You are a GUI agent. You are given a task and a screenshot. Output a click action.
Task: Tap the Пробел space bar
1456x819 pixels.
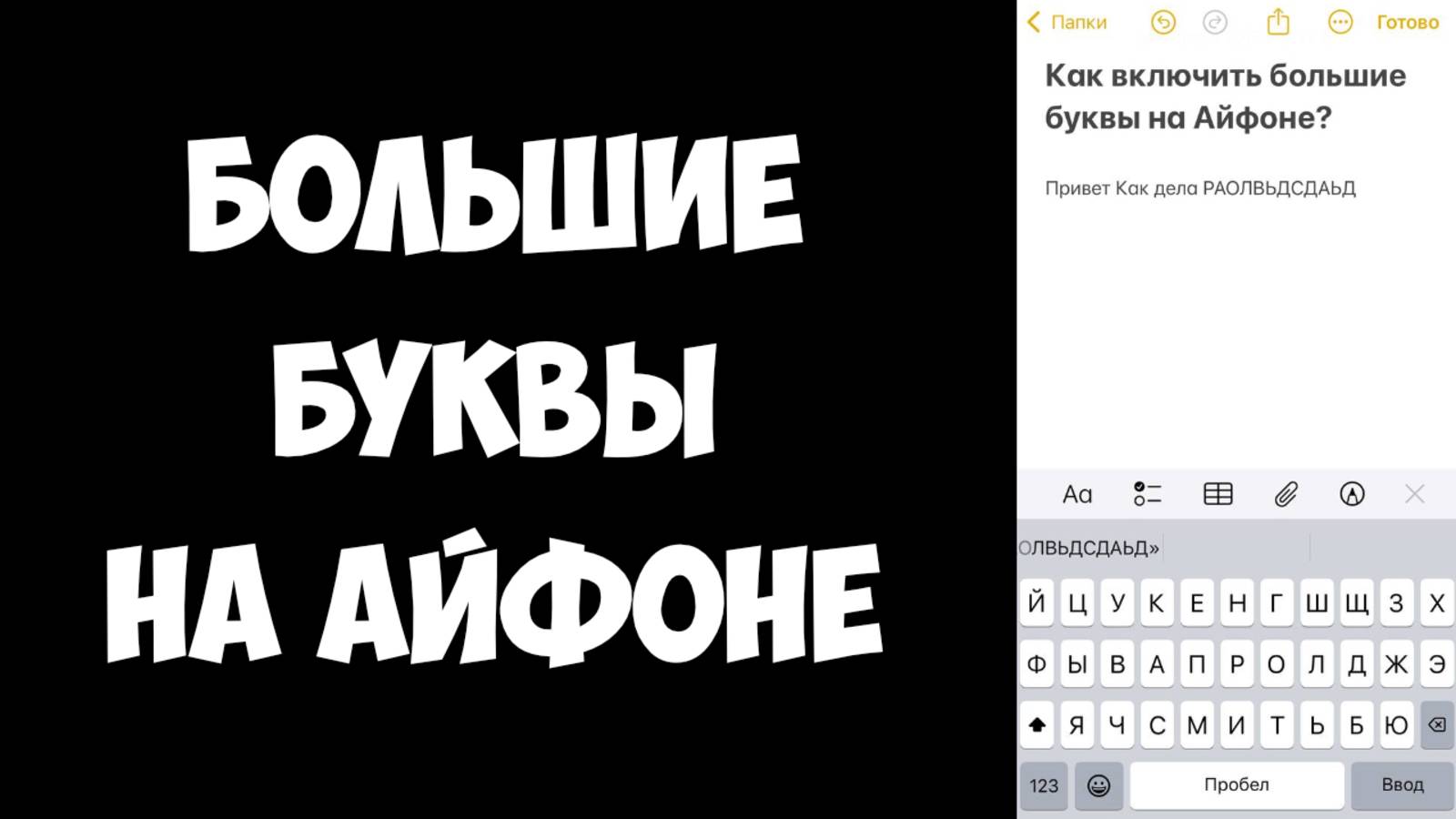[x=1237, y=785]
